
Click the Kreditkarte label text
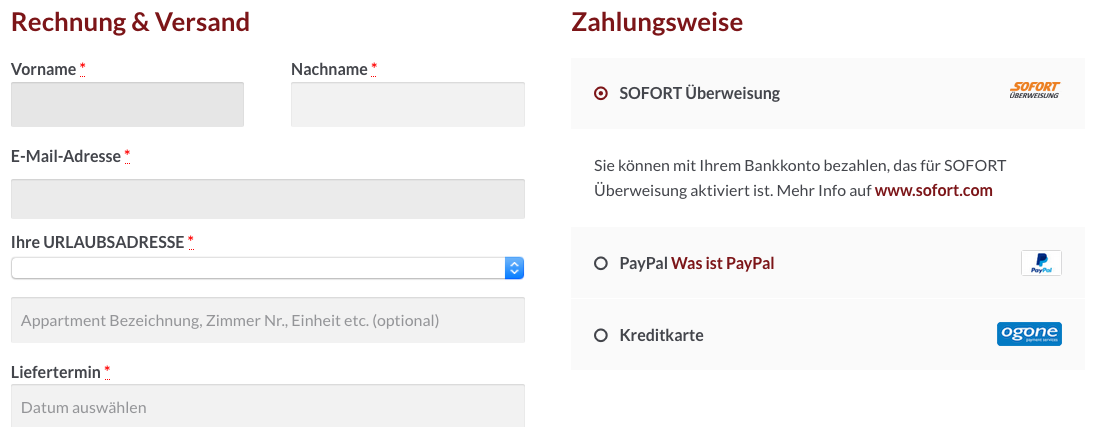click(661, 335)
